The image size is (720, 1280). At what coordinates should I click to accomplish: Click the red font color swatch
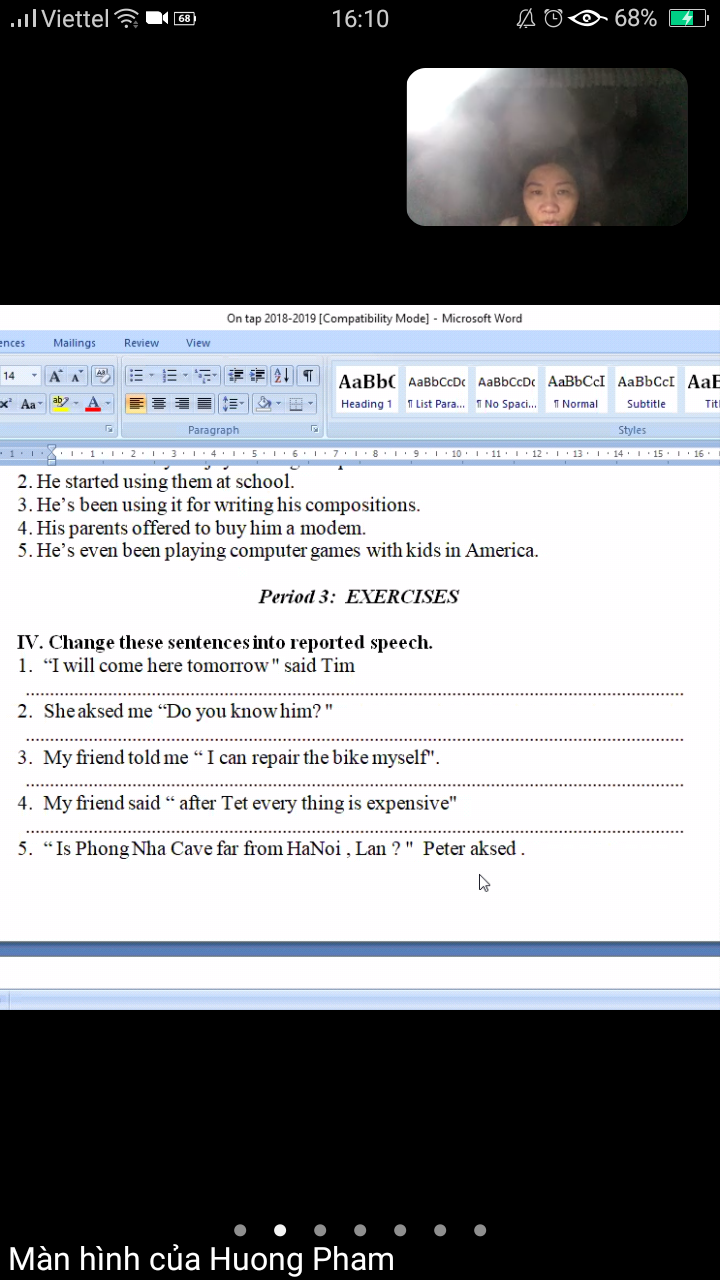pyautogui.click(x=93, y=404)
